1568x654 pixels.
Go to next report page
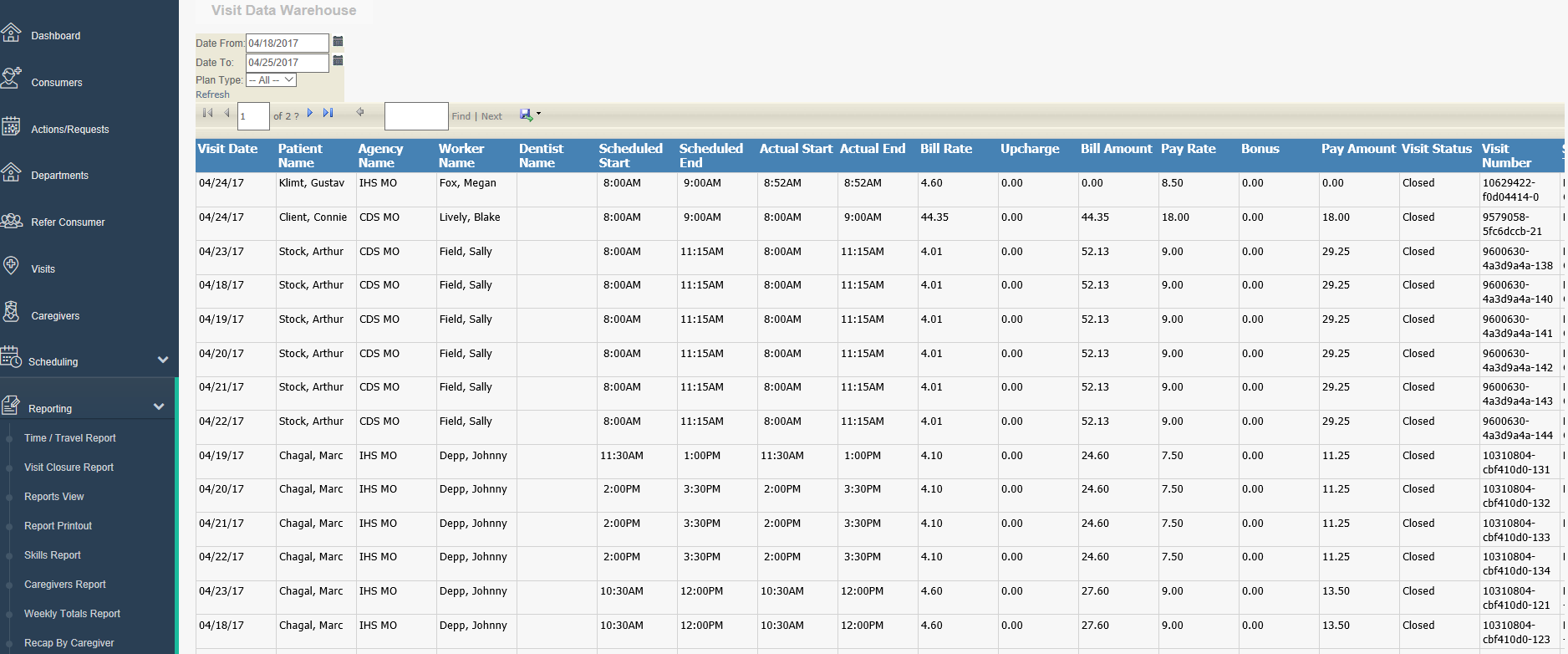pos(310,113)
